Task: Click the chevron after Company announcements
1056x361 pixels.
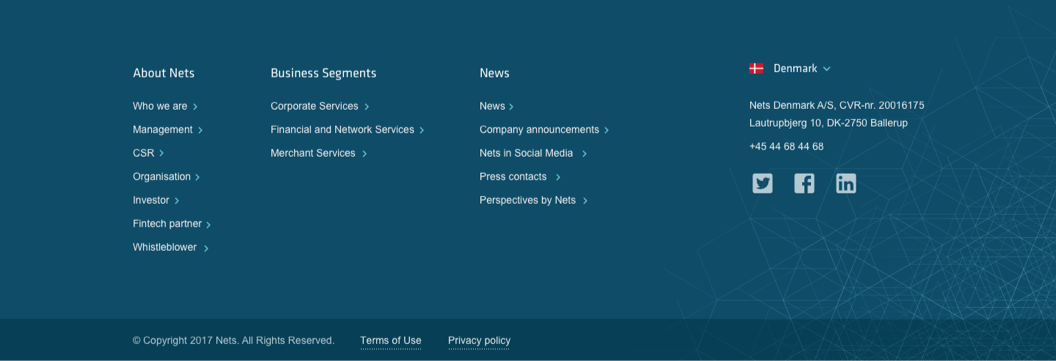Action: click(x=606, y=130)
